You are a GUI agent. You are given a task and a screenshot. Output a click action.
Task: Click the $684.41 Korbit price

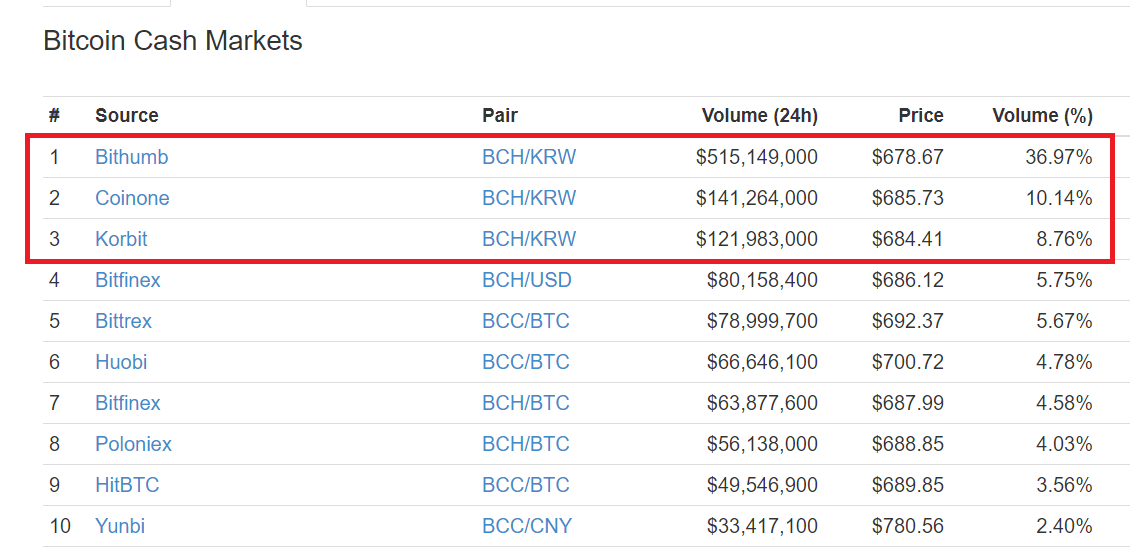point(907,239)
